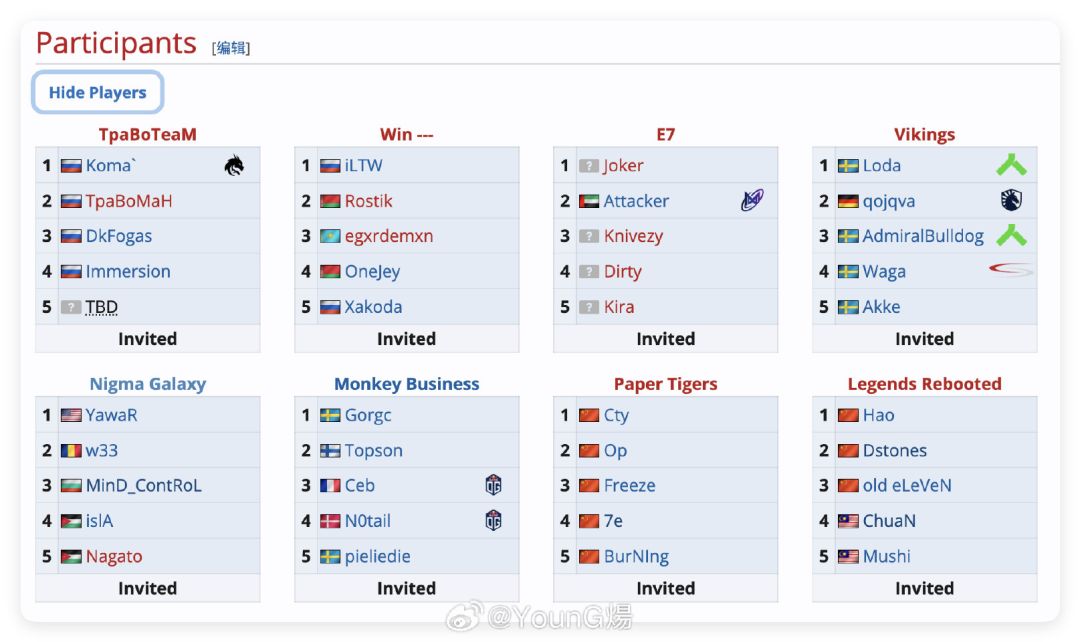Open the Monkey Business team link
Screen dimensions: 1080x642
click(407, 384)
